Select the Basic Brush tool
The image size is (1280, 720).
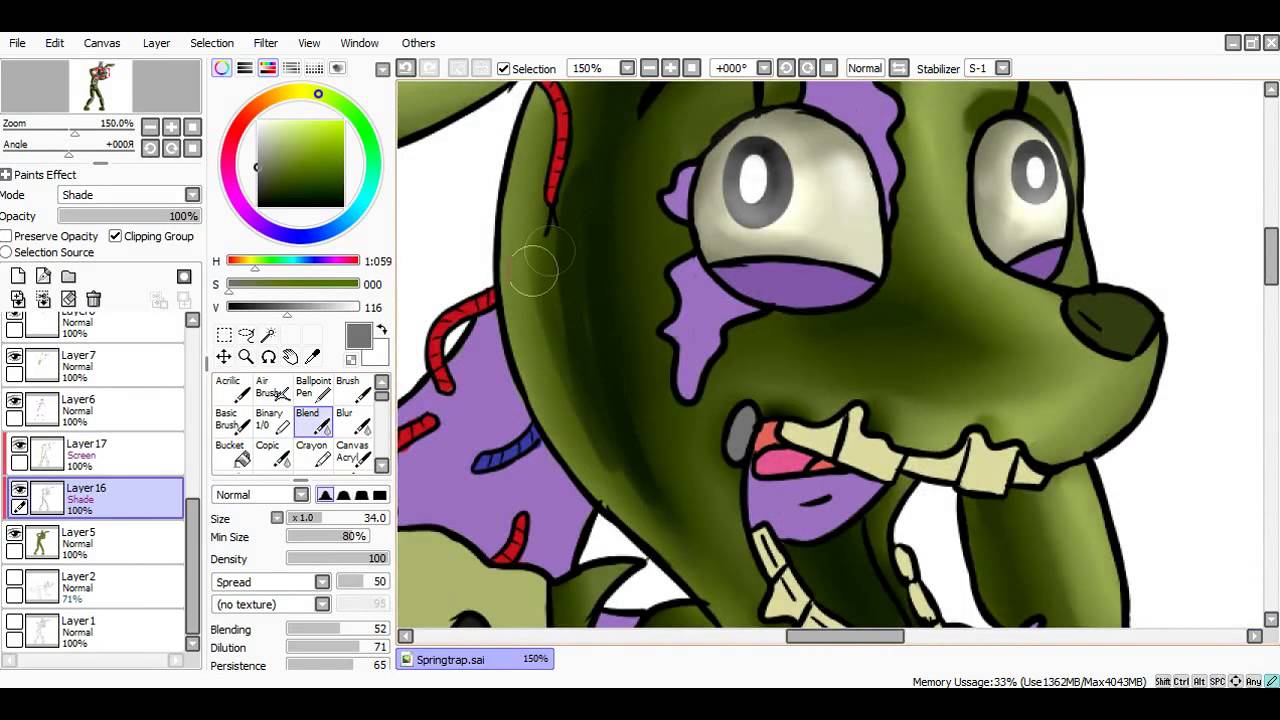(x=232, y=420)
